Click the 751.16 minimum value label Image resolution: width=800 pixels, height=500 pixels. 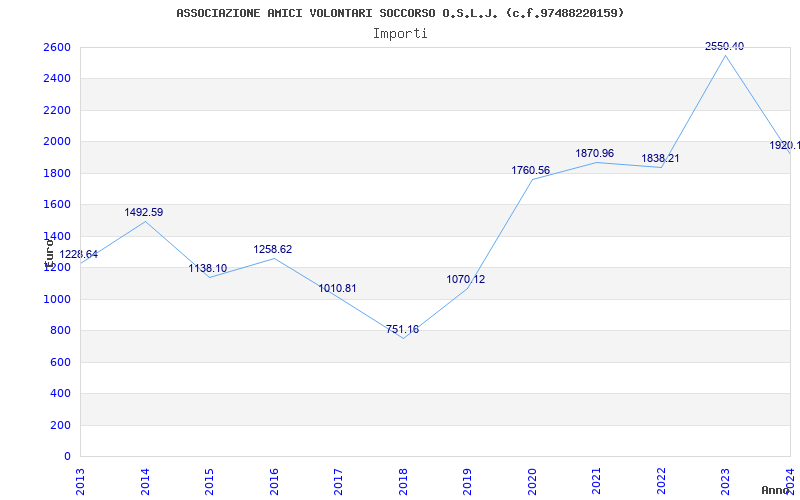[402, 330]
